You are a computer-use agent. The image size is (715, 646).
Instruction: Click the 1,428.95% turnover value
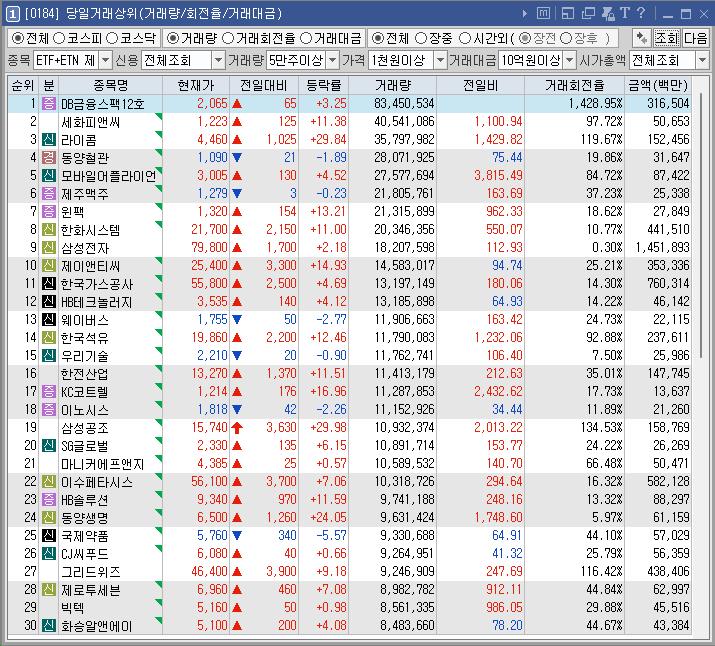pos(595,103)
